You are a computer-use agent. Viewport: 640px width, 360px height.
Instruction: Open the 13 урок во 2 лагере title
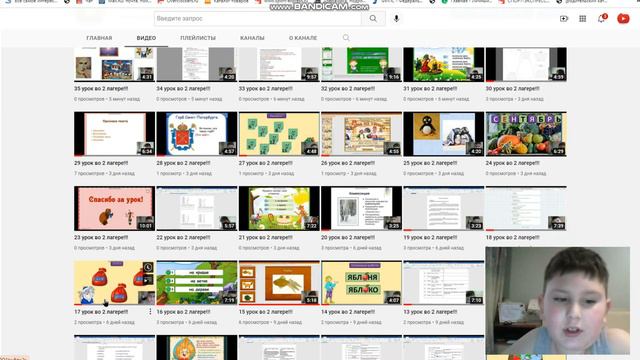[430, 312]
